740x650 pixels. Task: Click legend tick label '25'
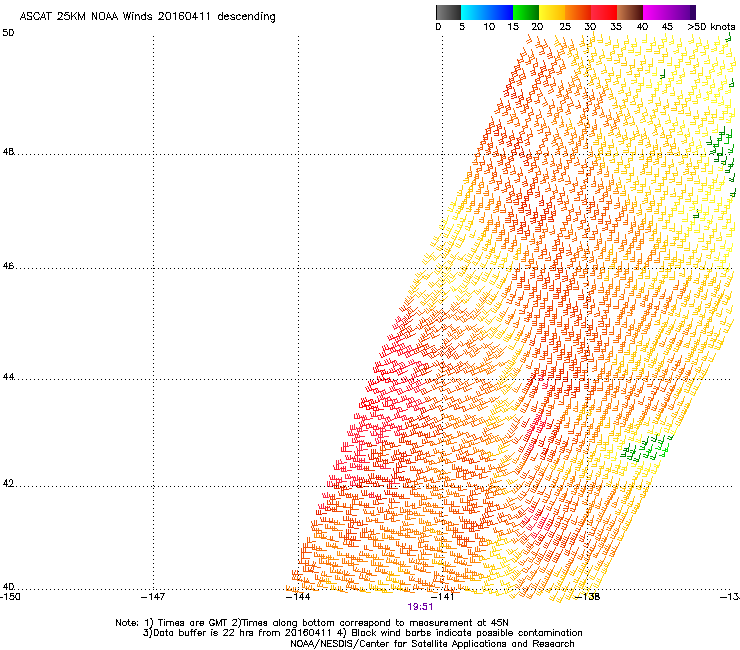point(565,27)
